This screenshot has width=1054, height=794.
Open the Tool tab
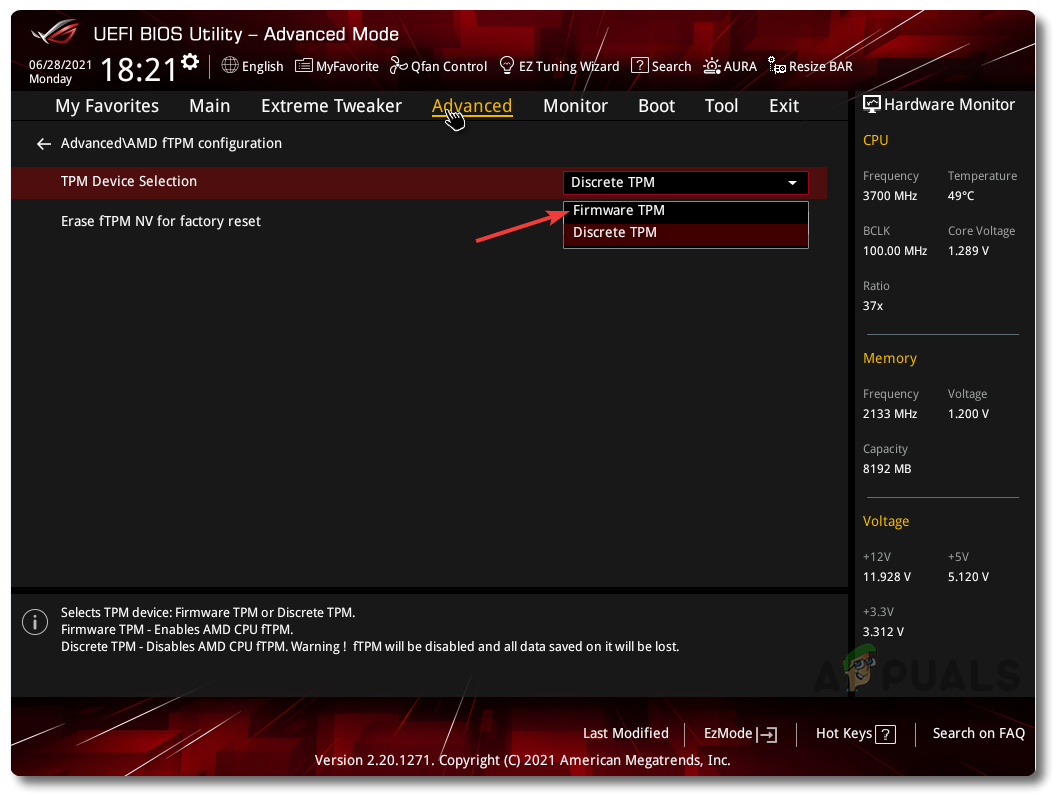[x=721, y=106]
